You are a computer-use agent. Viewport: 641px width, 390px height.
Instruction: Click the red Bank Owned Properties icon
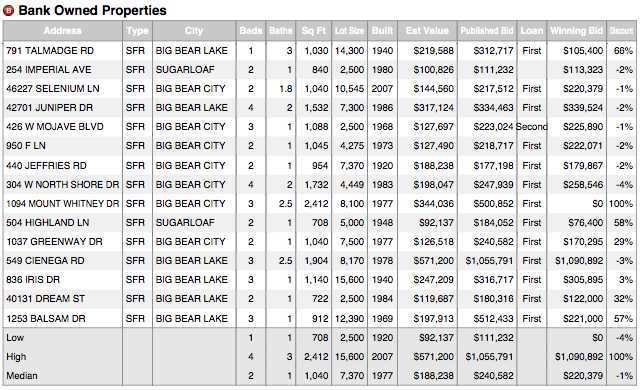pos(9,11)
